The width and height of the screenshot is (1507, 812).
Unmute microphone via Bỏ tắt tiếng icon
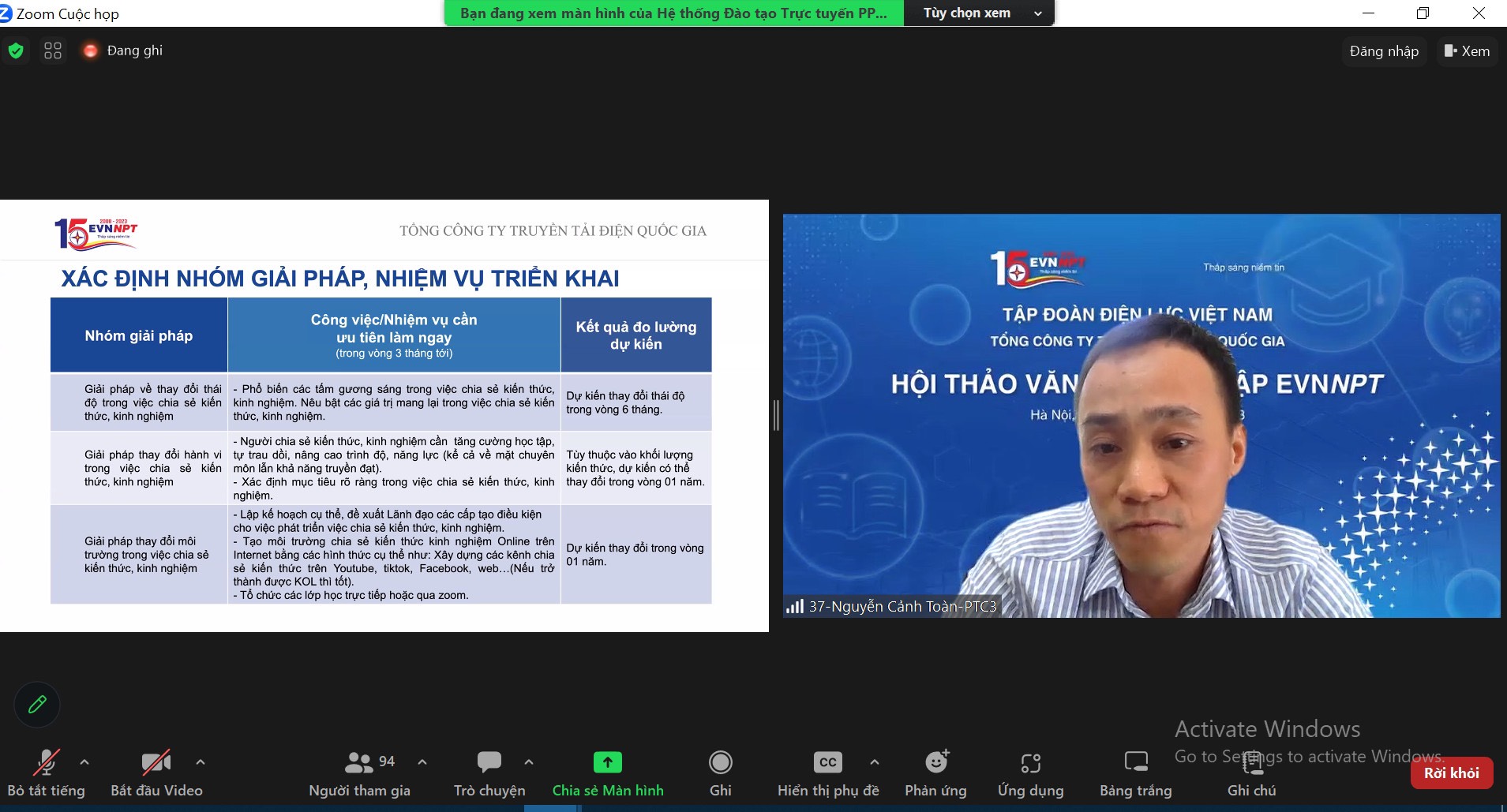(x=47, y=762)
